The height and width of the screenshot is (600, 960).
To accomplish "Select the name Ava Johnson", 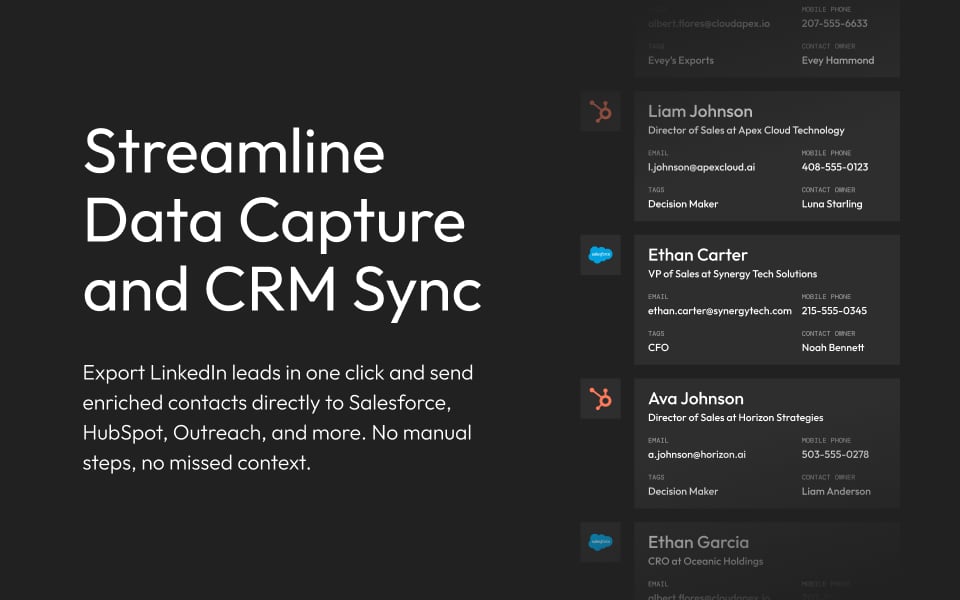I will pyautogui.click(x=696, y=399).
